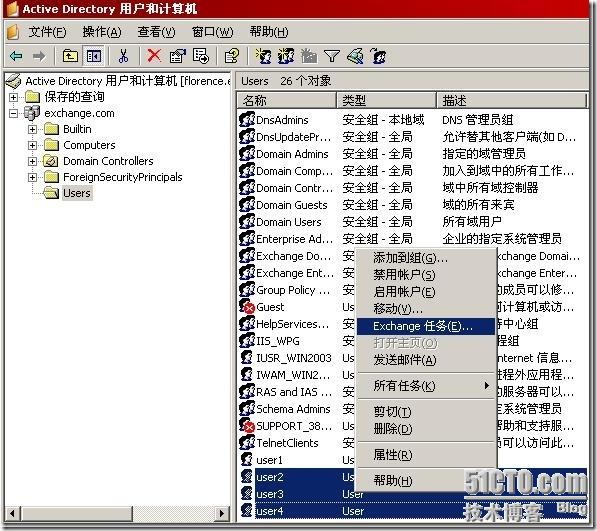Select Domain Users in the list
Screen dimensions: 597x531
(x=289, y=222)
